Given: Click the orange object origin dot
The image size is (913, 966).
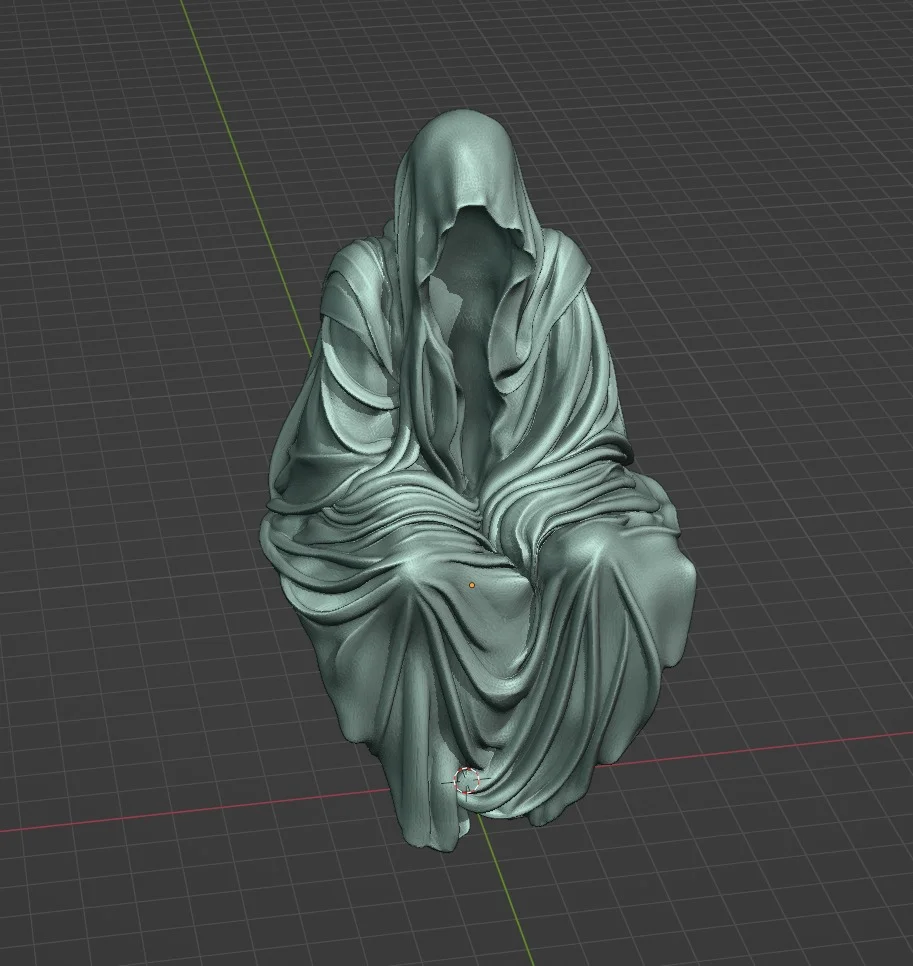Looking at the screenshot, I should pos(472,585).
